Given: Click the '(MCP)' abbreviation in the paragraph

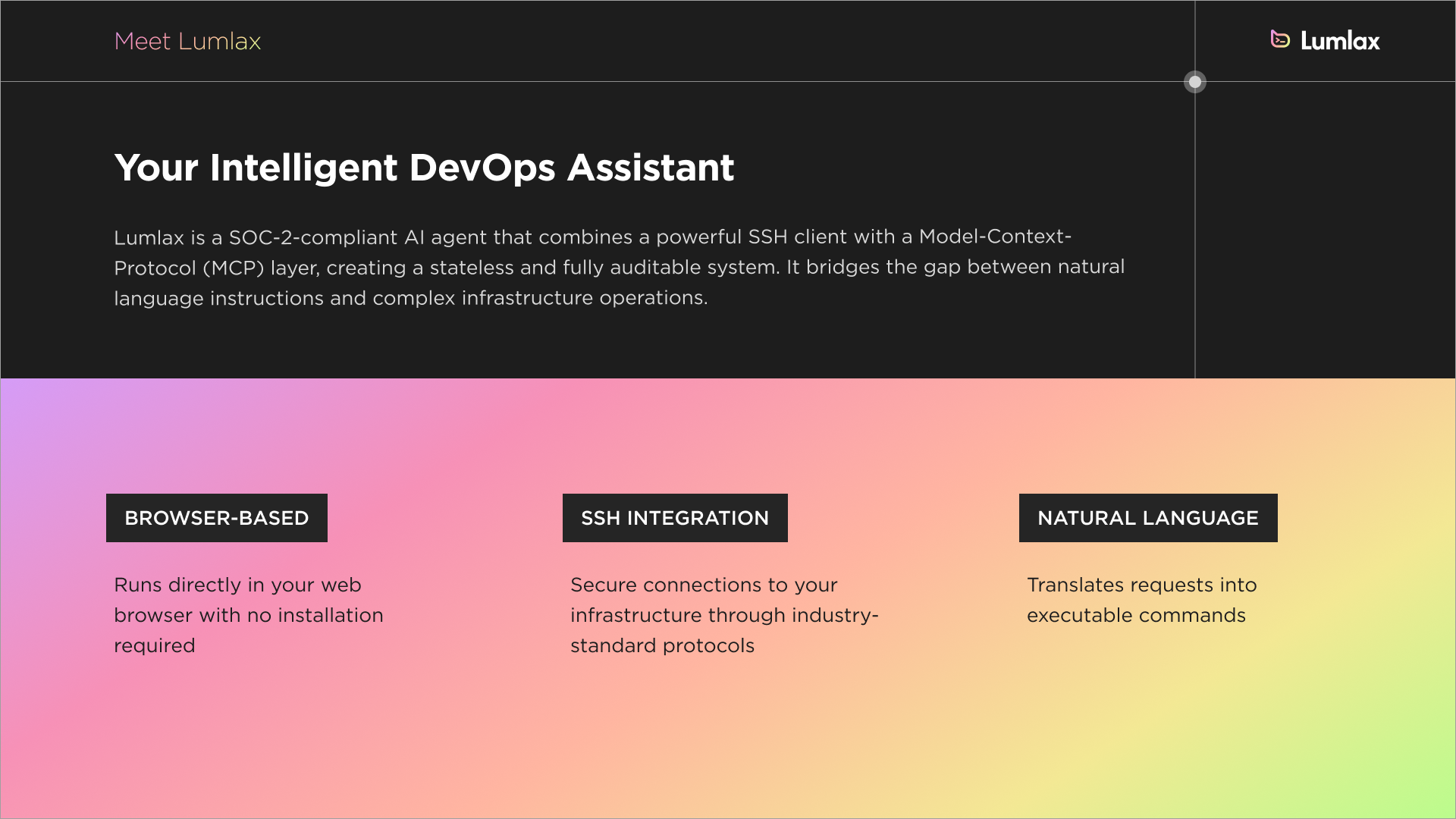Looking at the screenshot, I should tap(234, 268).
